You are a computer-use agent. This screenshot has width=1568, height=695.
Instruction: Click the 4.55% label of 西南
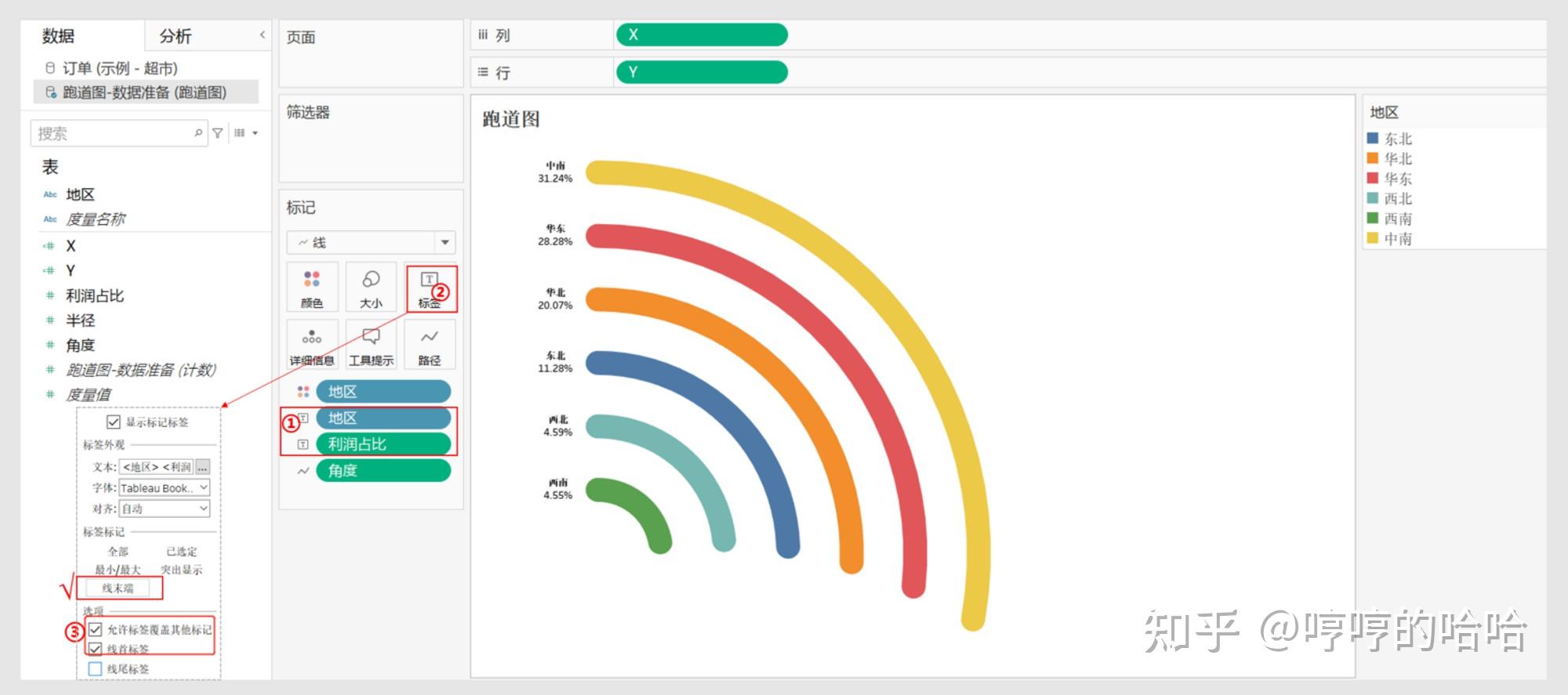557,495
